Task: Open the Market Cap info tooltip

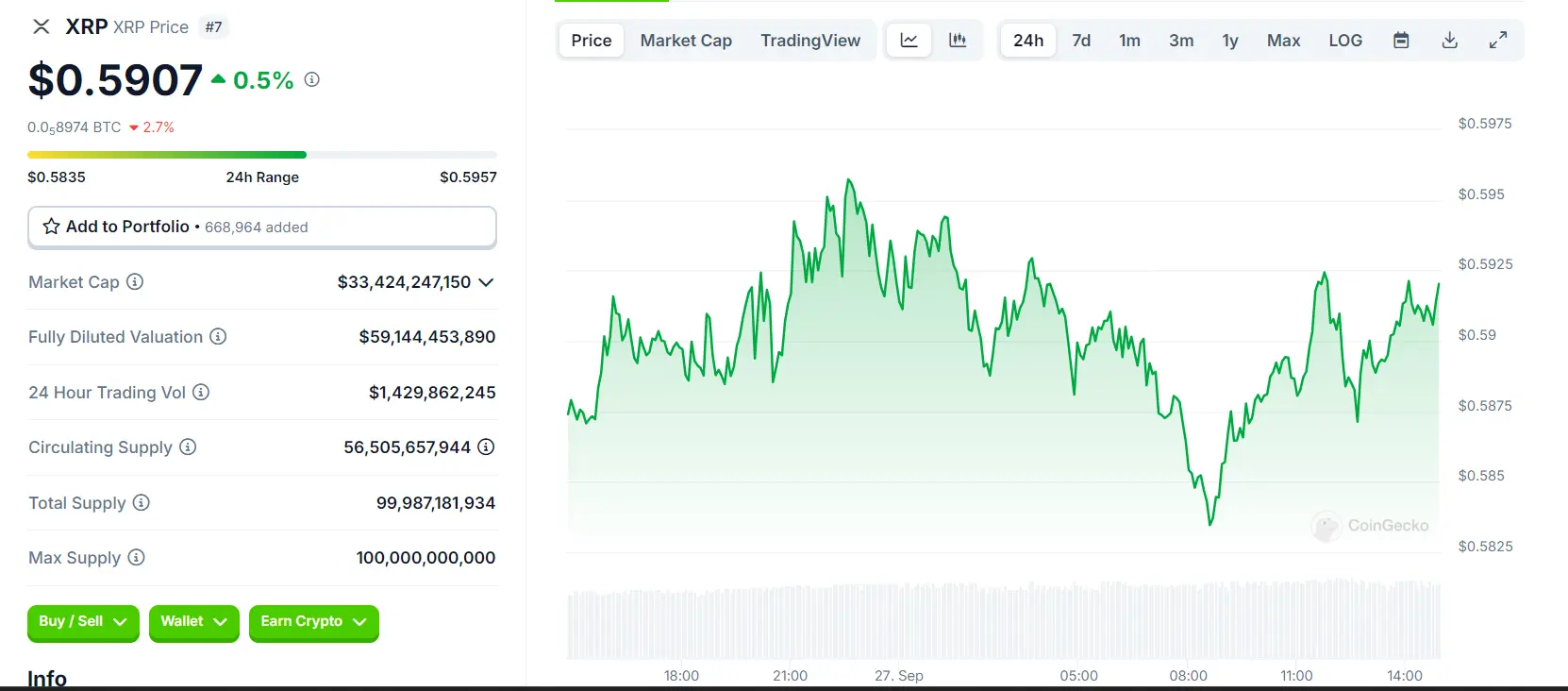Action: [x=136, y=282]
